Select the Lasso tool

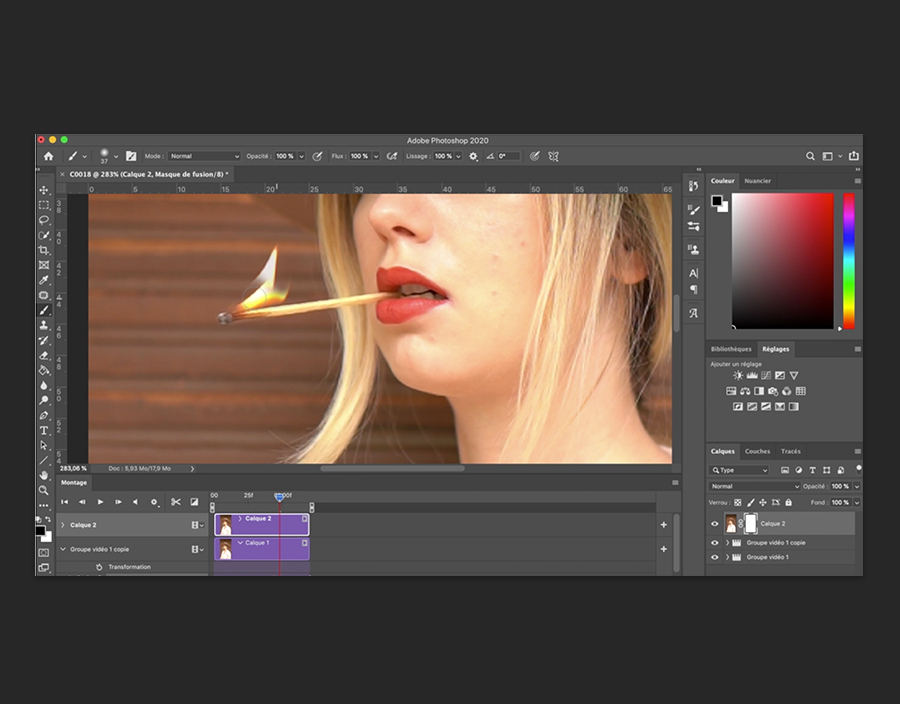pyautogui.click(x=44, y=220)
